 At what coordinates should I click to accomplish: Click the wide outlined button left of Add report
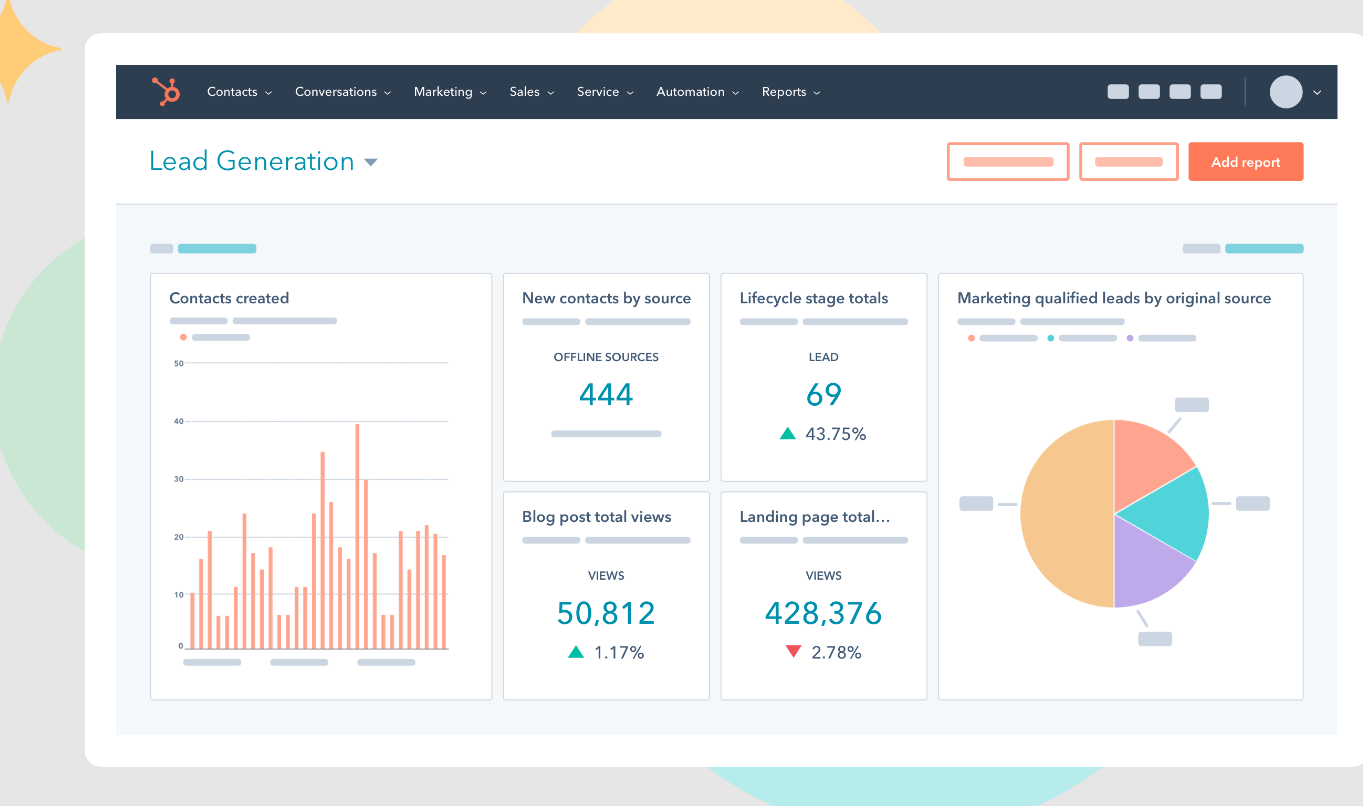tap(1008, 162)
